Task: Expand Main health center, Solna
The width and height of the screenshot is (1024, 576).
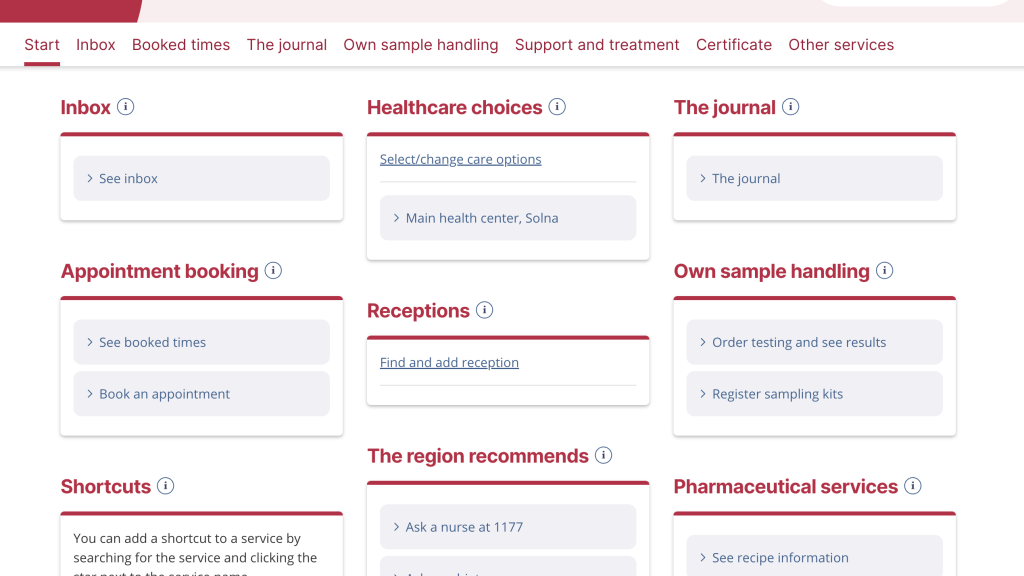Action: coord(507,218)
